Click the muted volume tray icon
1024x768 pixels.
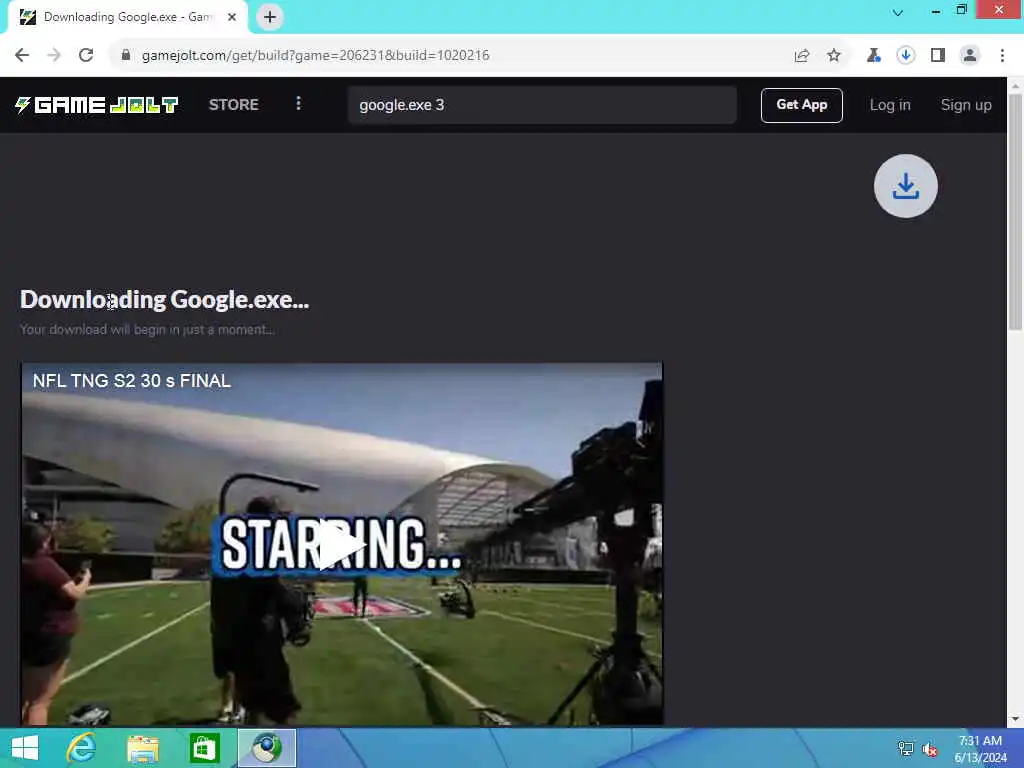[x=930, y=749]
